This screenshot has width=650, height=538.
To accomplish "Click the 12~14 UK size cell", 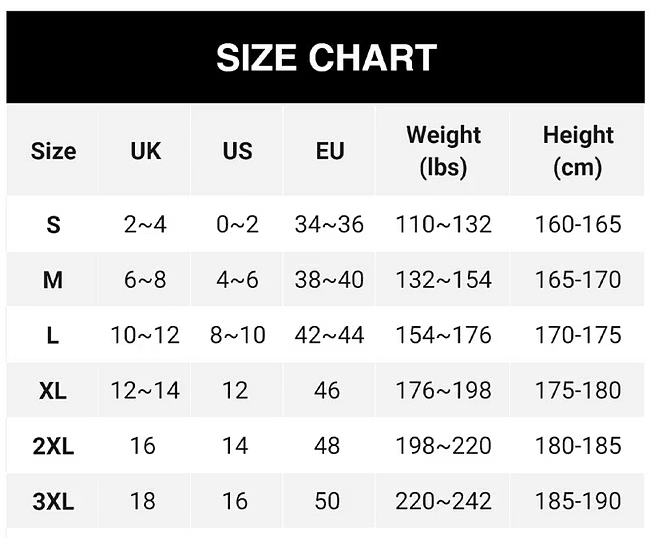I will click(145, 390).
